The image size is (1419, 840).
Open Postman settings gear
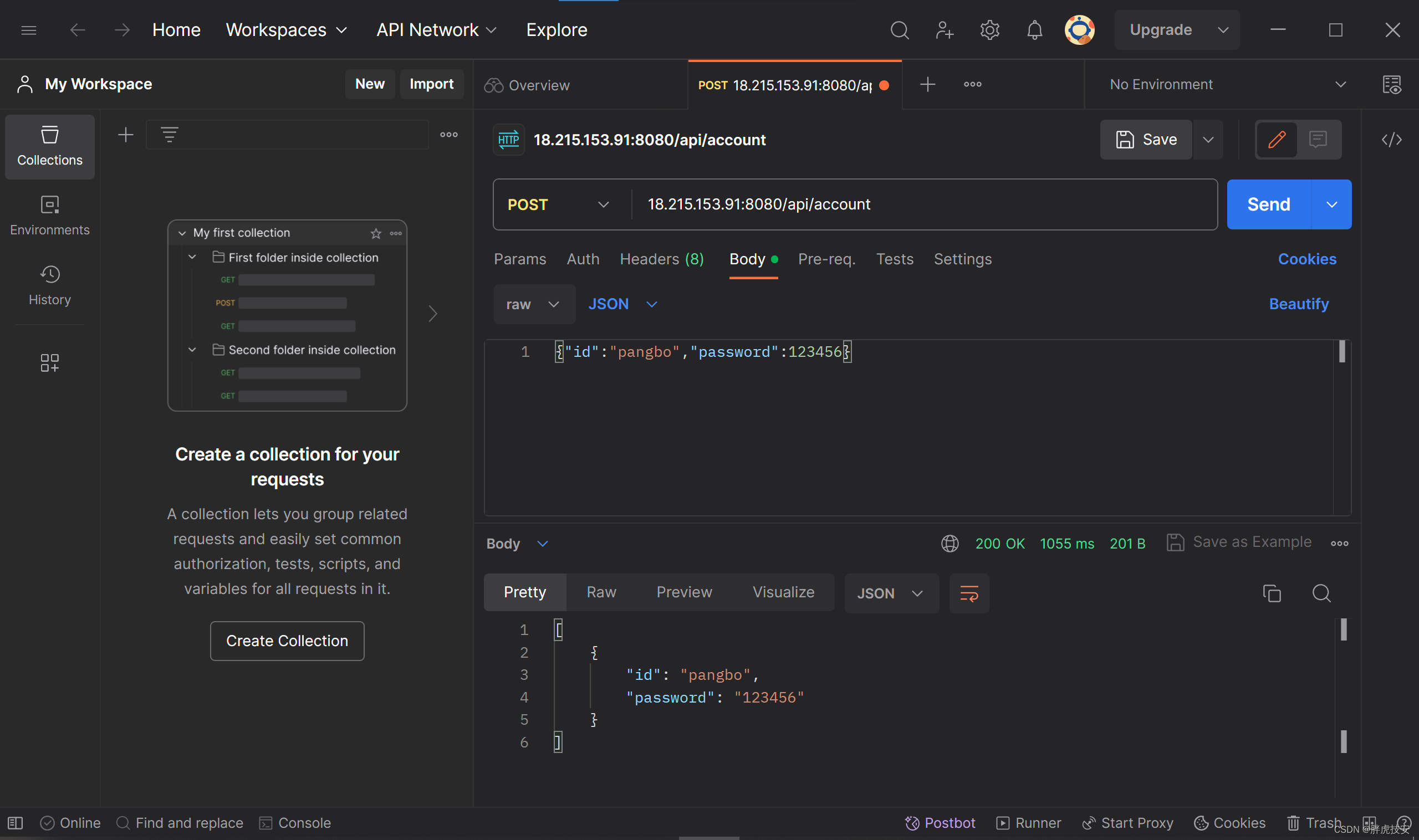[x=989, y=29]
